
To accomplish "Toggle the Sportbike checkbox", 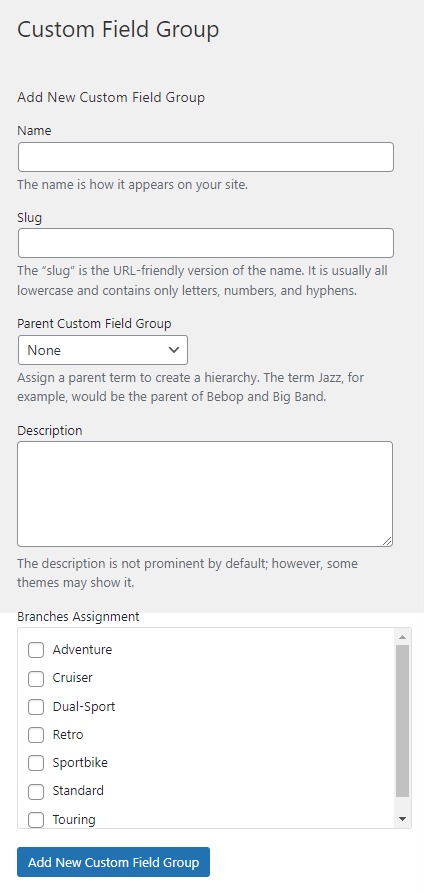I will [x=36, y=763].
